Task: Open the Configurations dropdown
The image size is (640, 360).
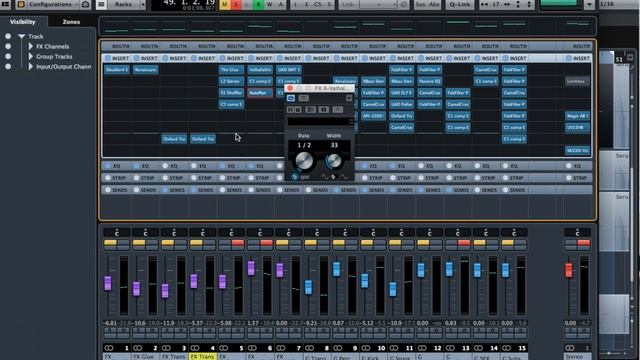Action: pos(51,4)
